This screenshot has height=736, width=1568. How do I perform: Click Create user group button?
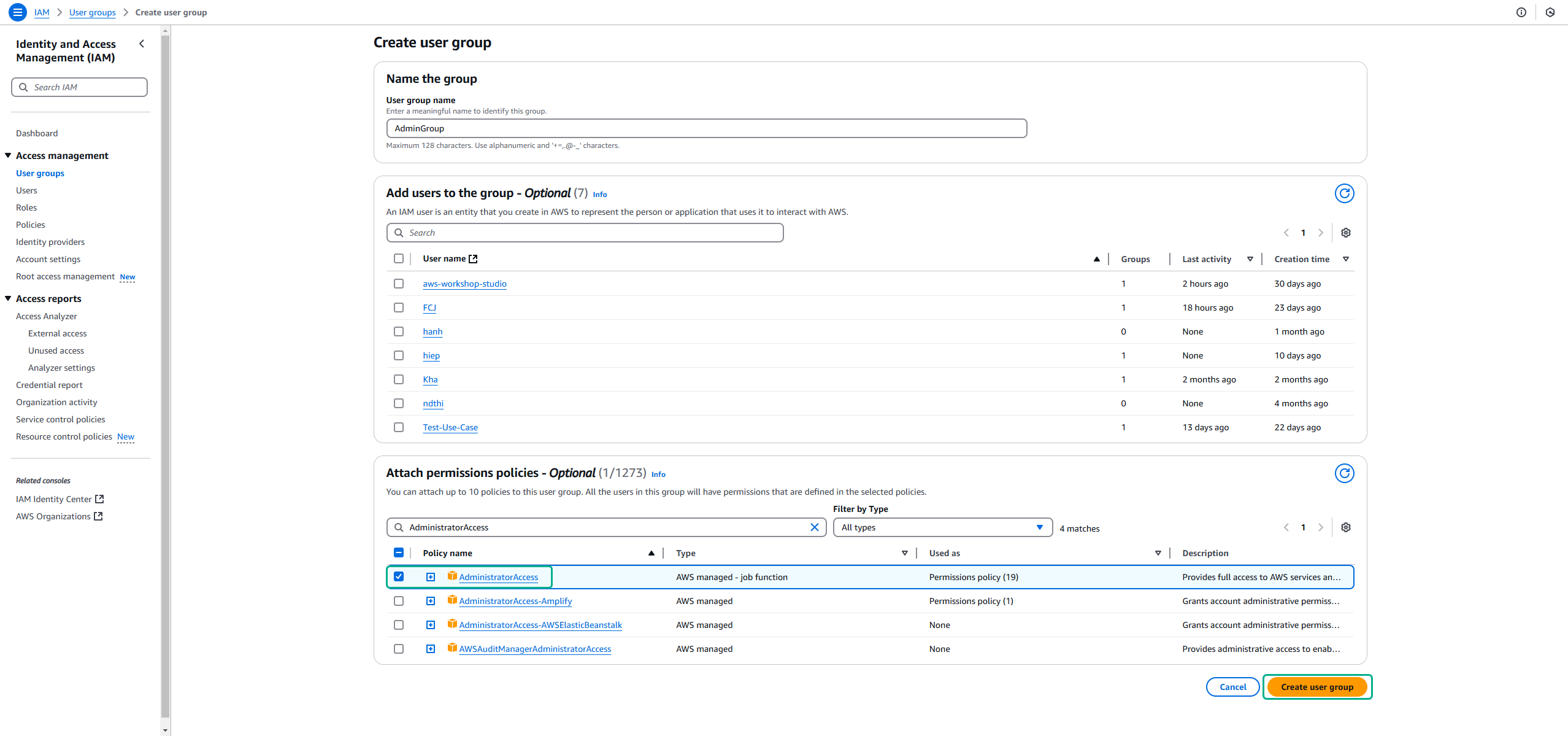coord(1316,687)
